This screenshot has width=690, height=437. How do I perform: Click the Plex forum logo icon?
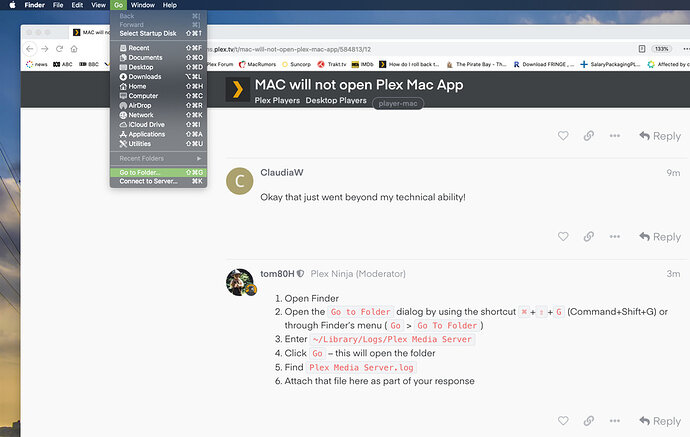[x=238, y=90]
